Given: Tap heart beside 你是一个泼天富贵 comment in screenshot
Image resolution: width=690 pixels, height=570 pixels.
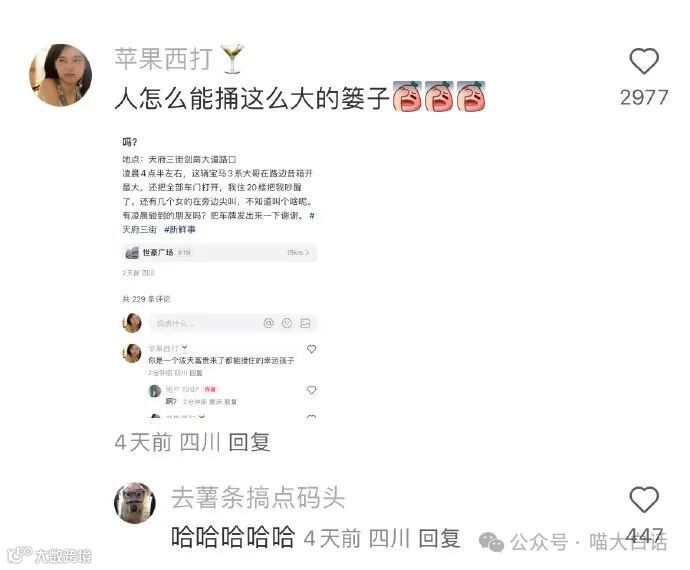Looking at the screenshot, I should 312,349.
